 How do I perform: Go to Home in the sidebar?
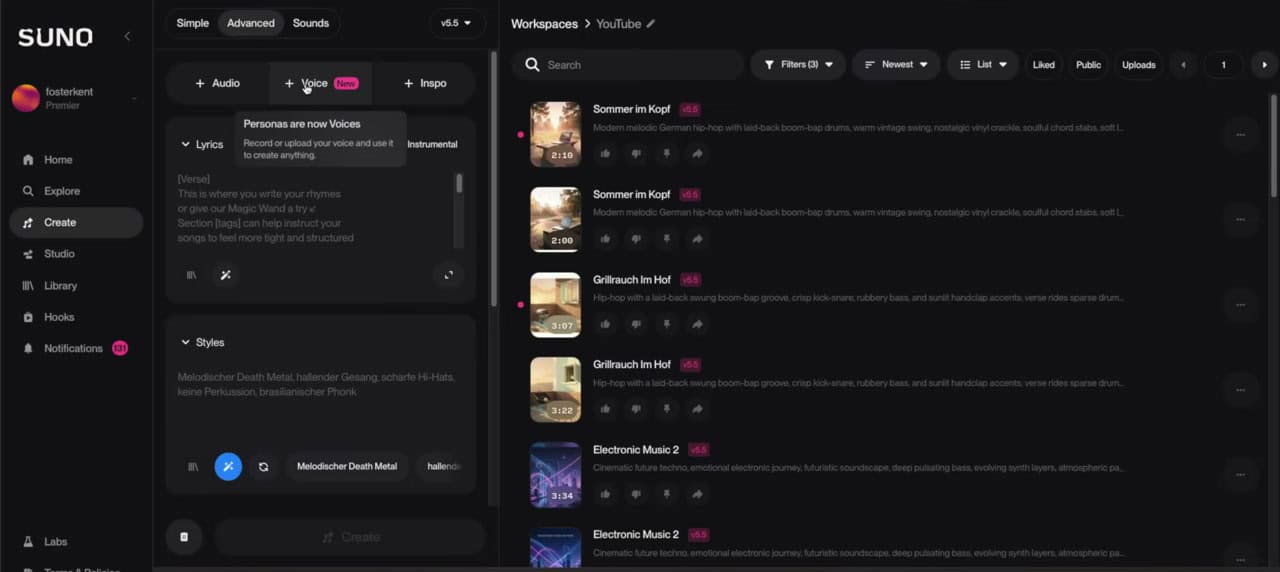48,160
